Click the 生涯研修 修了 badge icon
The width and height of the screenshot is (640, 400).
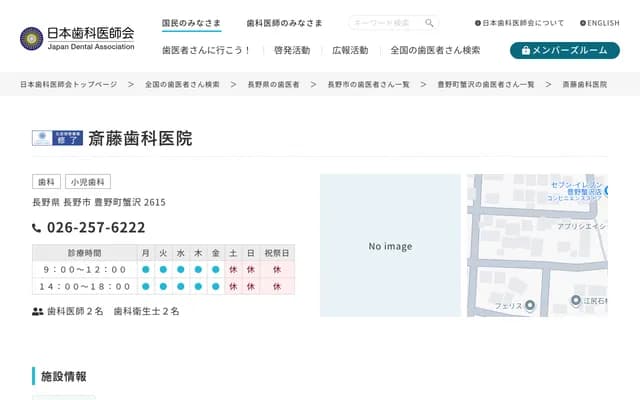pos(57,138)
